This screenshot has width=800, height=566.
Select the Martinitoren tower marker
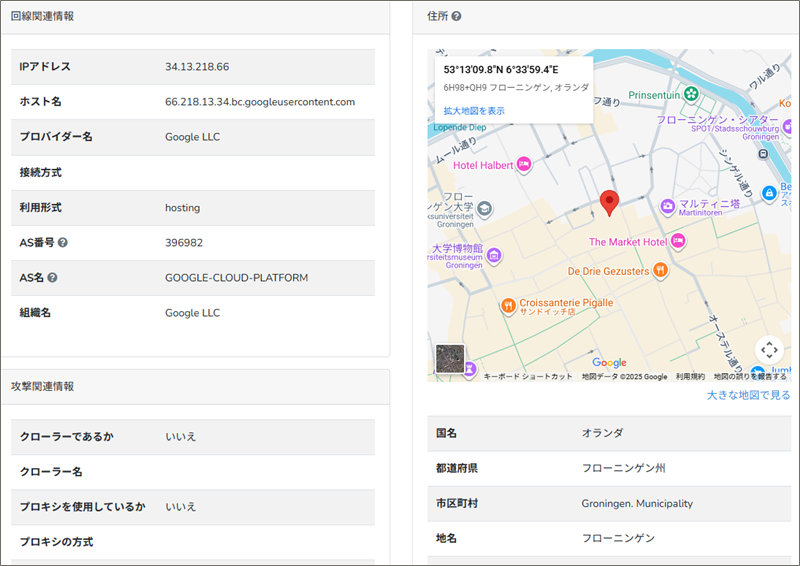pyautogui.click(x=668, y=205)
